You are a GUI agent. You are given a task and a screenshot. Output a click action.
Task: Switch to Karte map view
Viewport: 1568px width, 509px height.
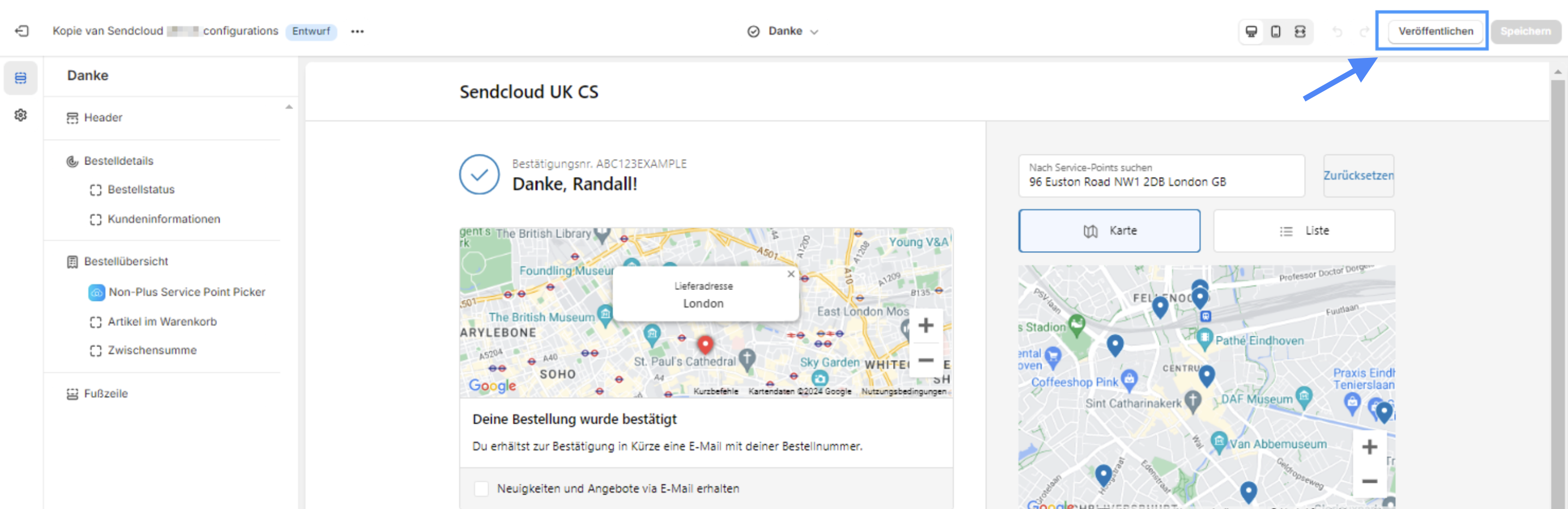(1109, 231)
